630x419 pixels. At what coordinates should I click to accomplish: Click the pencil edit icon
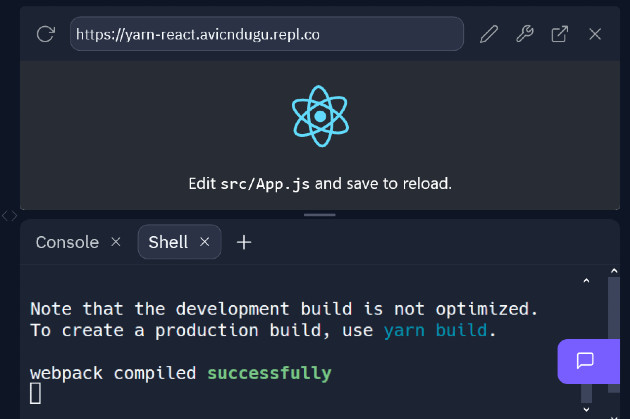coord(489,34)
